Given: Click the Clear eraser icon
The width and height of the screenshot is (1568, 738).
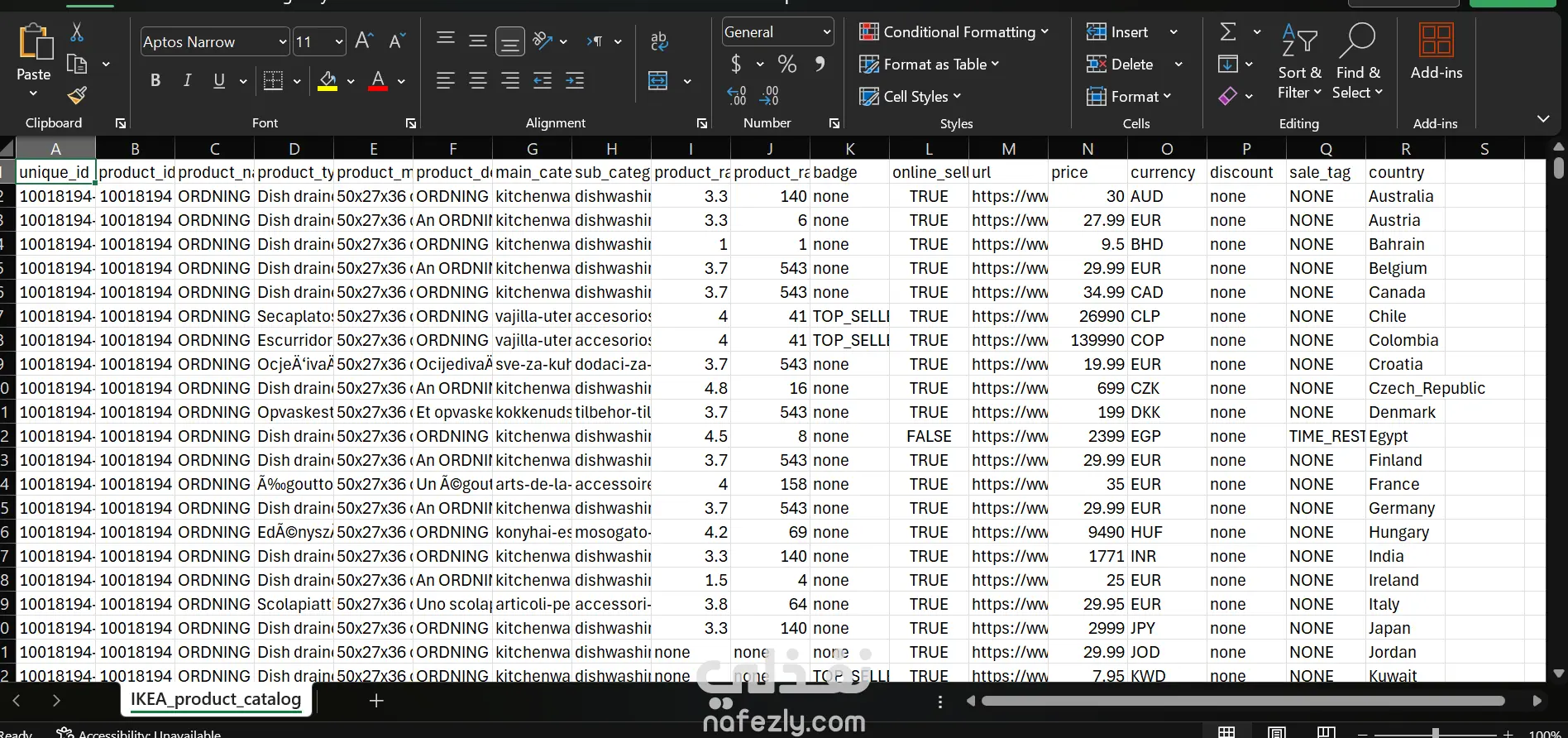Looking at the screenshot, I should click(1228, 96).
